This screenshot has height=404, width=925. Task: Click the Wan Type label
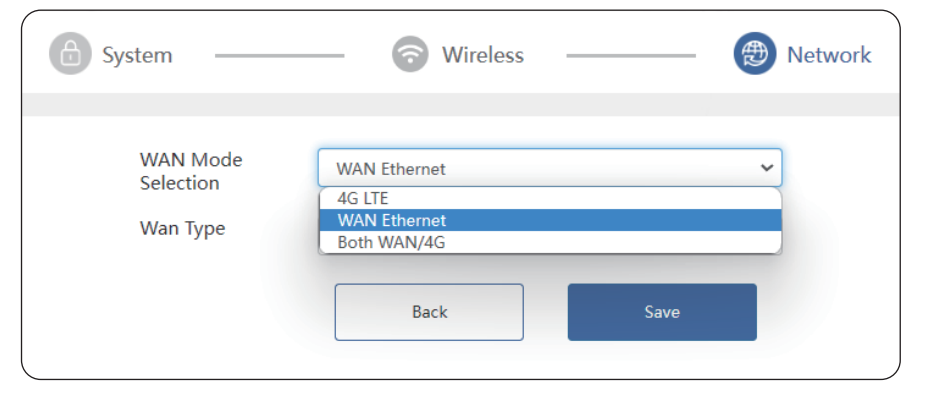click(182, 228)
